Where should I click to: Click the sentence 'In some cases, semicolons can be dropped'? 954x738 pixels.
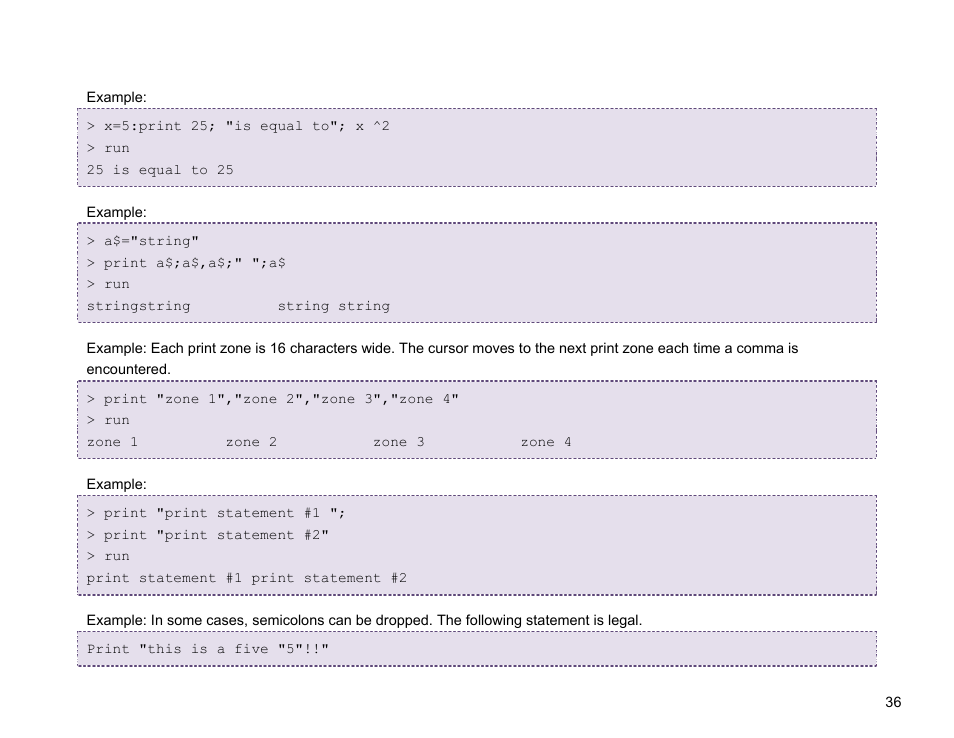(x=291, y=621)
